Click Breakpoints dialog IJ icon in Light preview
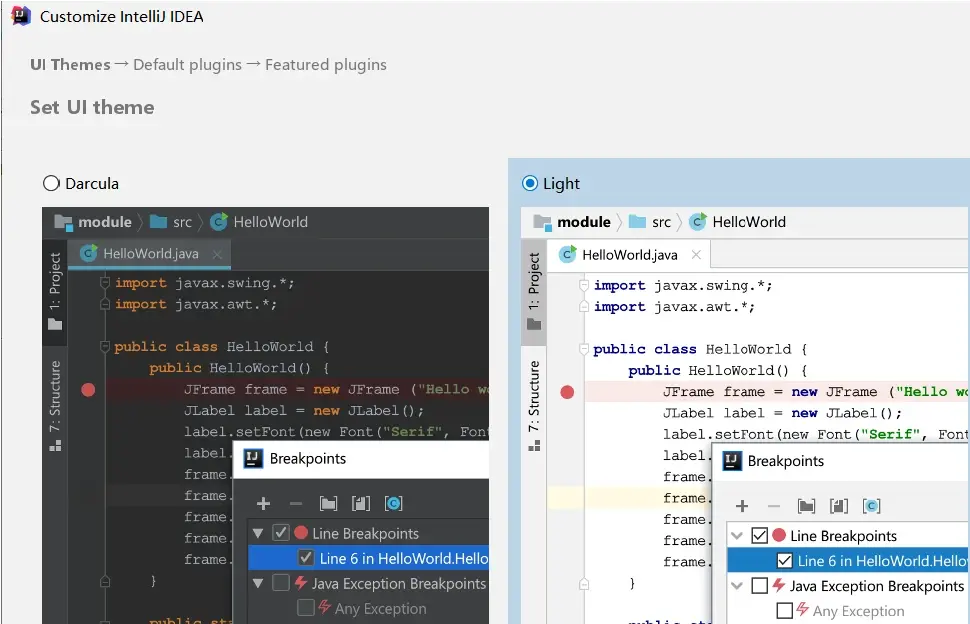Viewport: 970px width, 624px height. point(732,461)
